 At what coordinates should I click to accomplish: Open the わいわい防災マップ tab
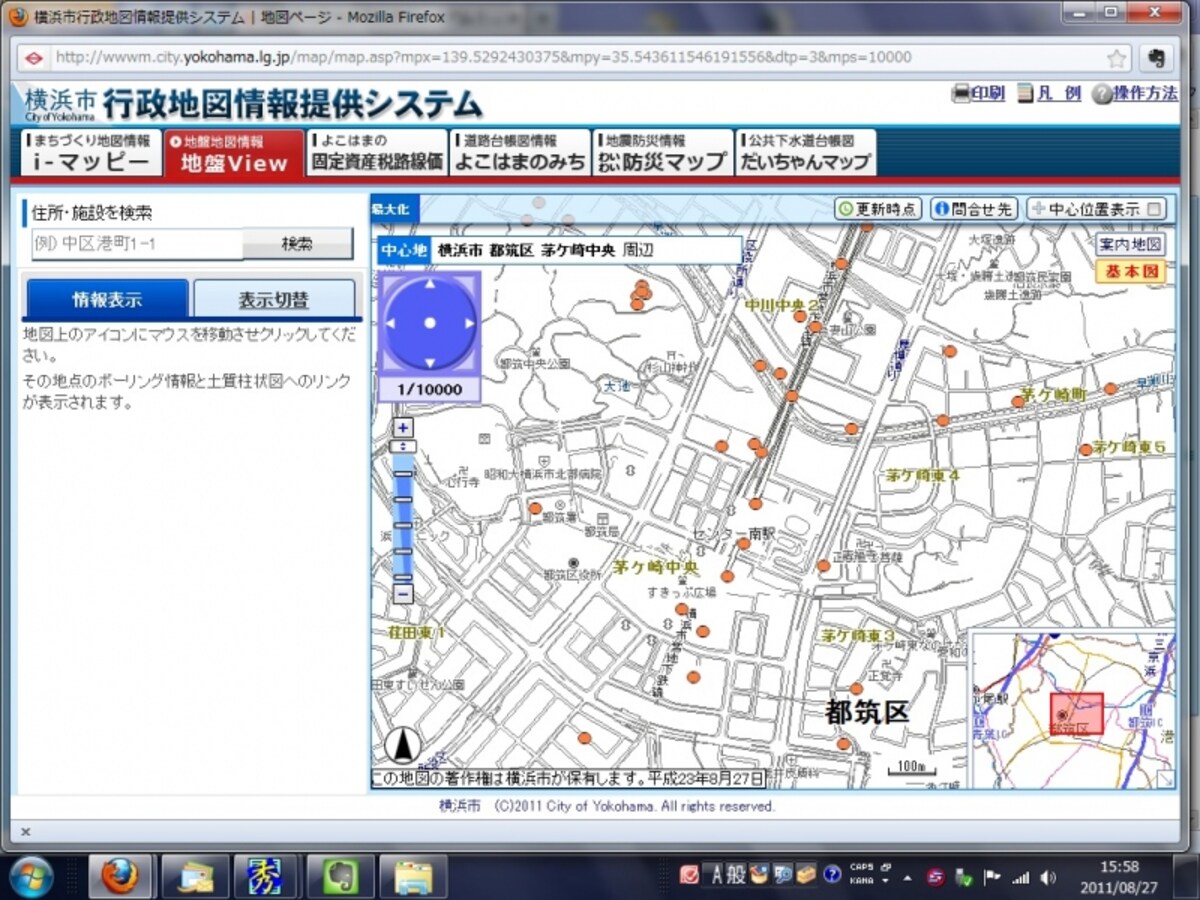pos(663,153)
